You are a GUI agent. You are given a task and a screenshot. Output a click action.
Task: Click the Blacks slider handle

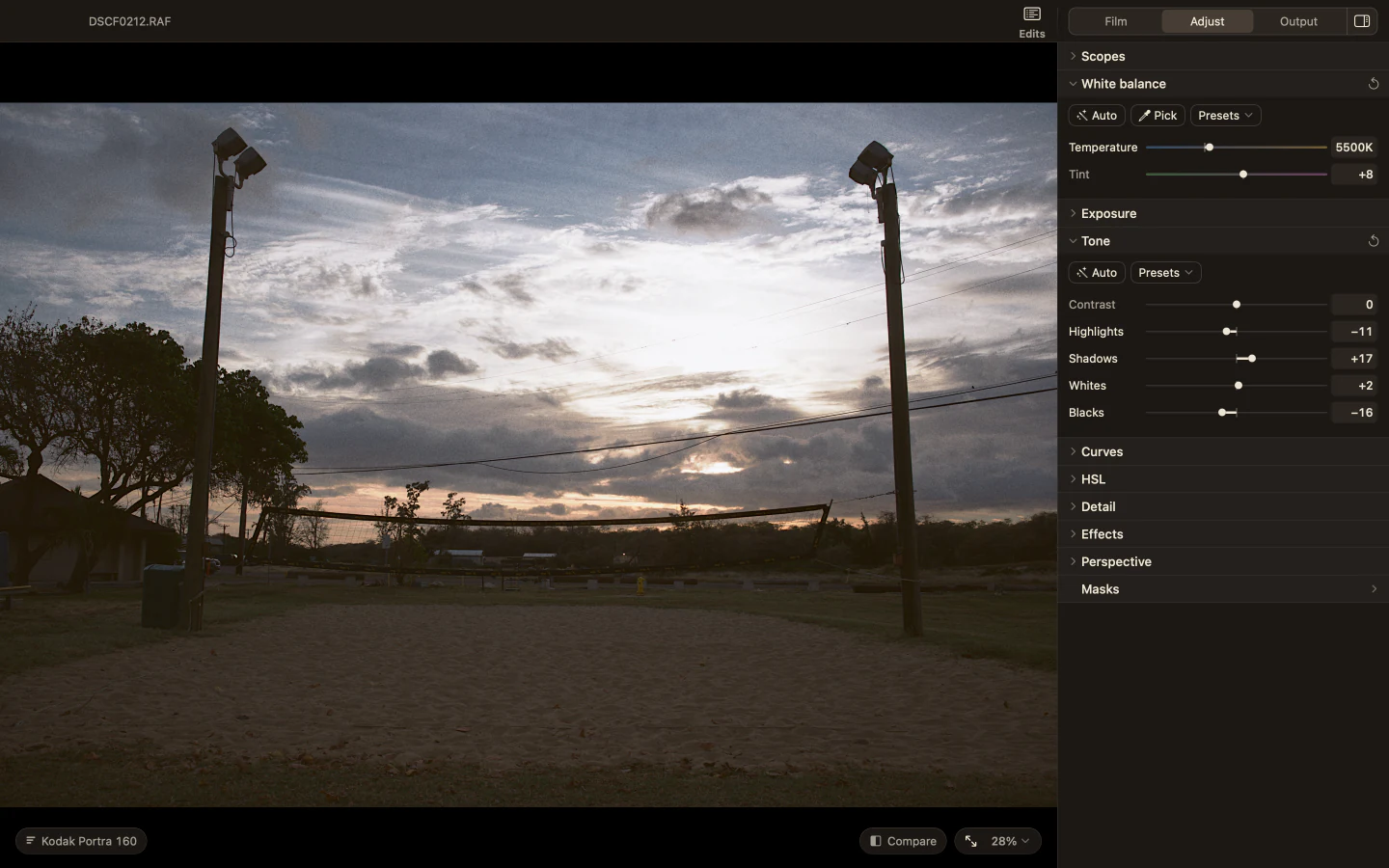pos(1222,413)
